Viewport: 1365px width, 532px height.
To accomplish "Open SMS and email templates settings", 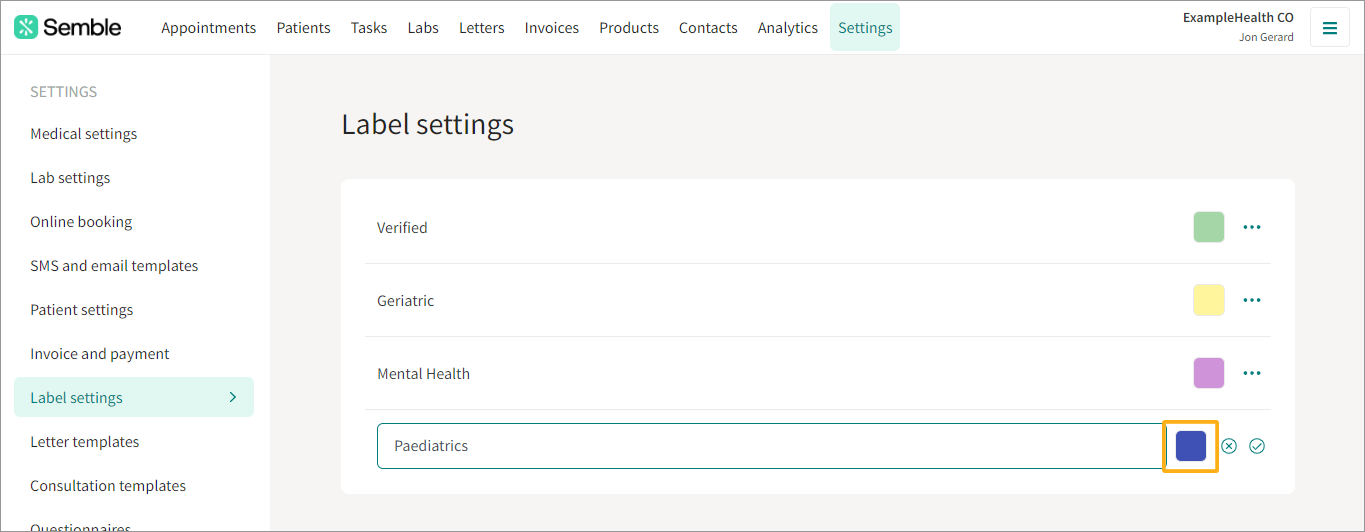I will pyautogui.click(x=114, y=266).
